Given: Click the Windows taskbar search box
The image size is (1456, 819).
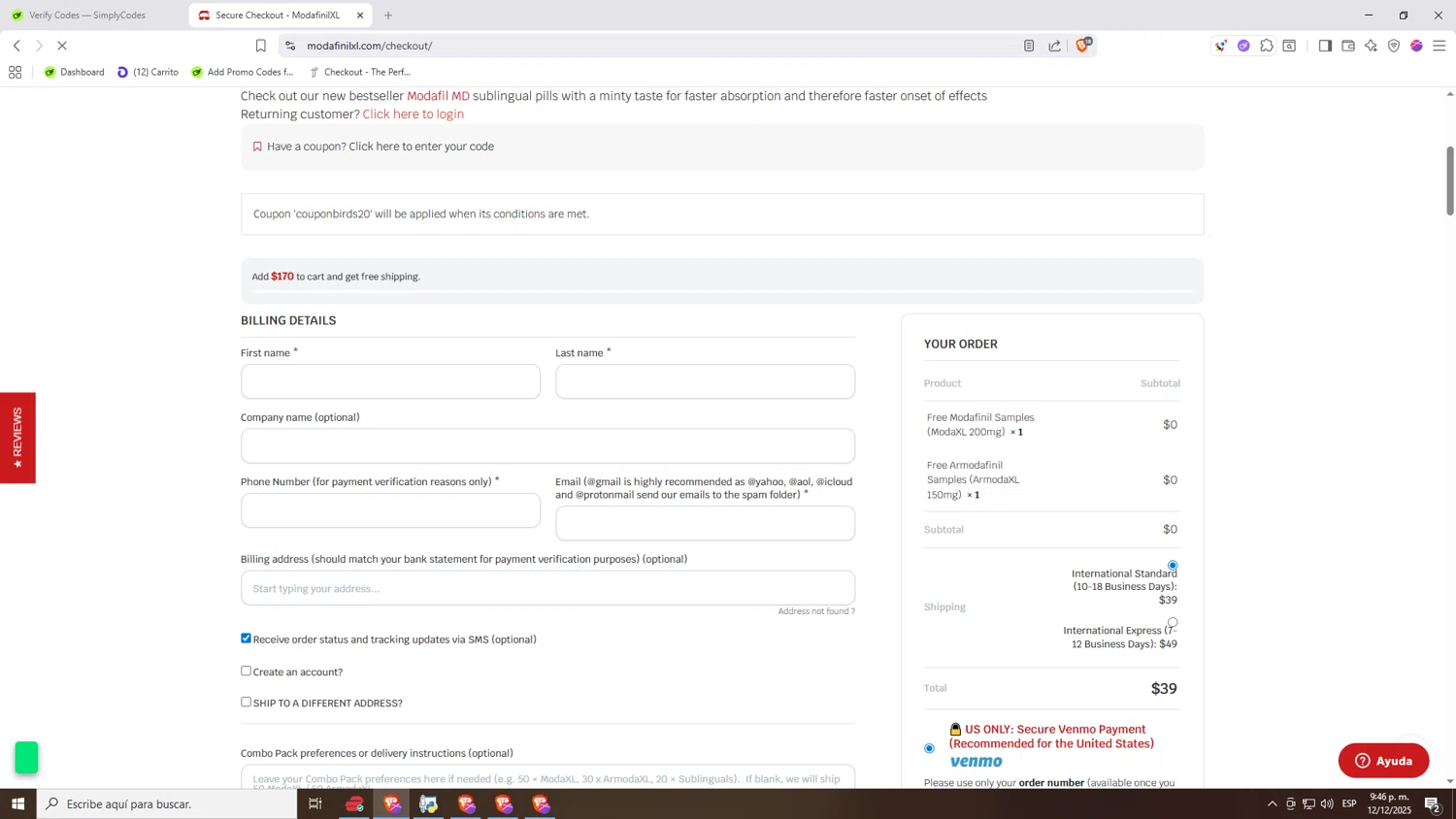Looking at the screenshot, I should point(167,803).
